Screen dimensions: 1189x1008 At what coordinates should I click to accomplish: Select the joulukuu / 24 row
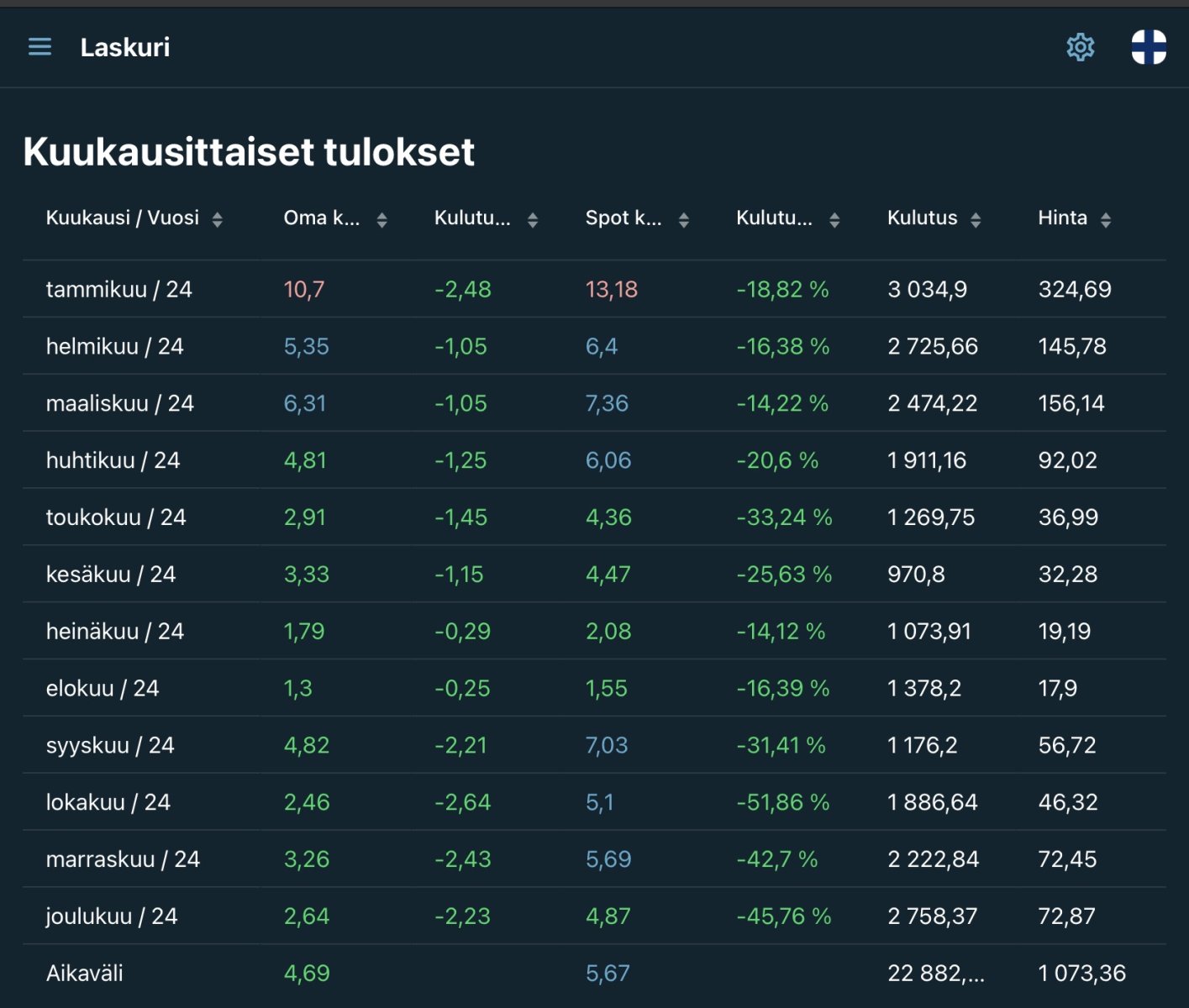(x=112, y=916)
